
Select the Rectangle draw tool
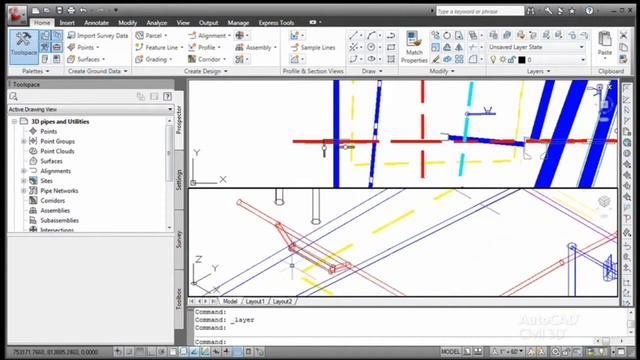391,47
